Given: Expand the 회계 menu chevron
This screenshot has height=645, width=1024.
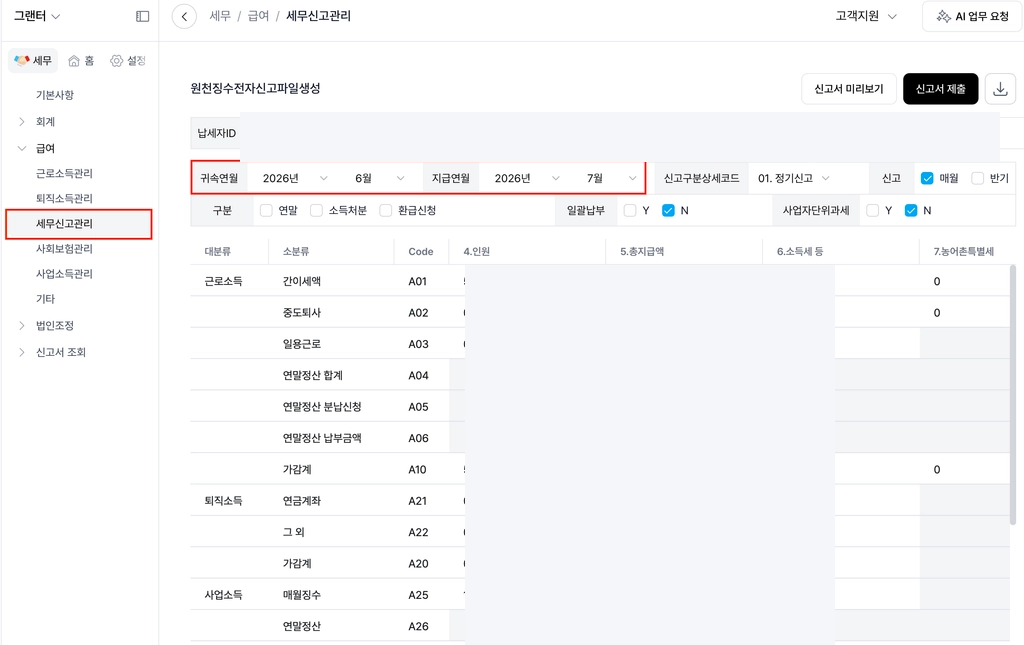Looking at the screenshot, I should pos(22,121).
